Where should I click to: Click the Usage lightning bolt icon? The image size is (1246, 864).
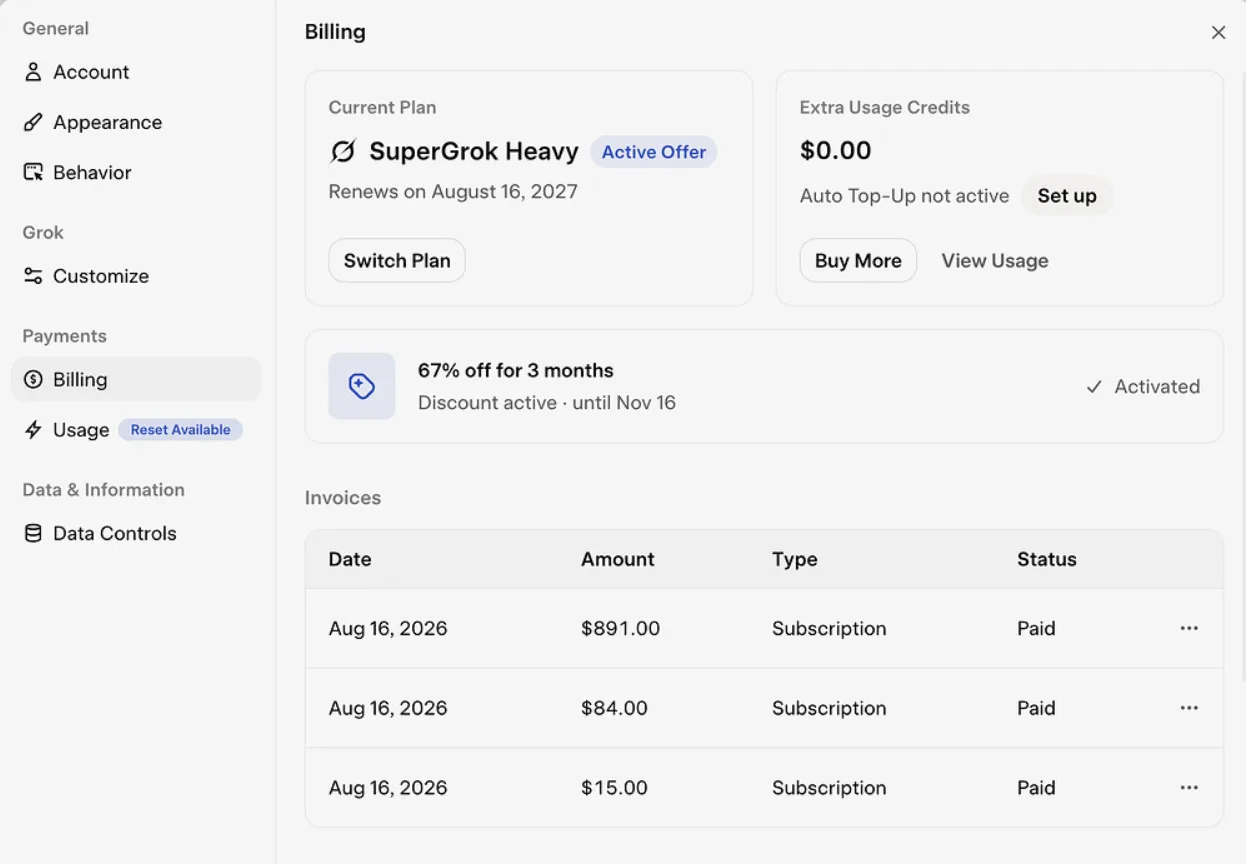[x=33, y=430]
